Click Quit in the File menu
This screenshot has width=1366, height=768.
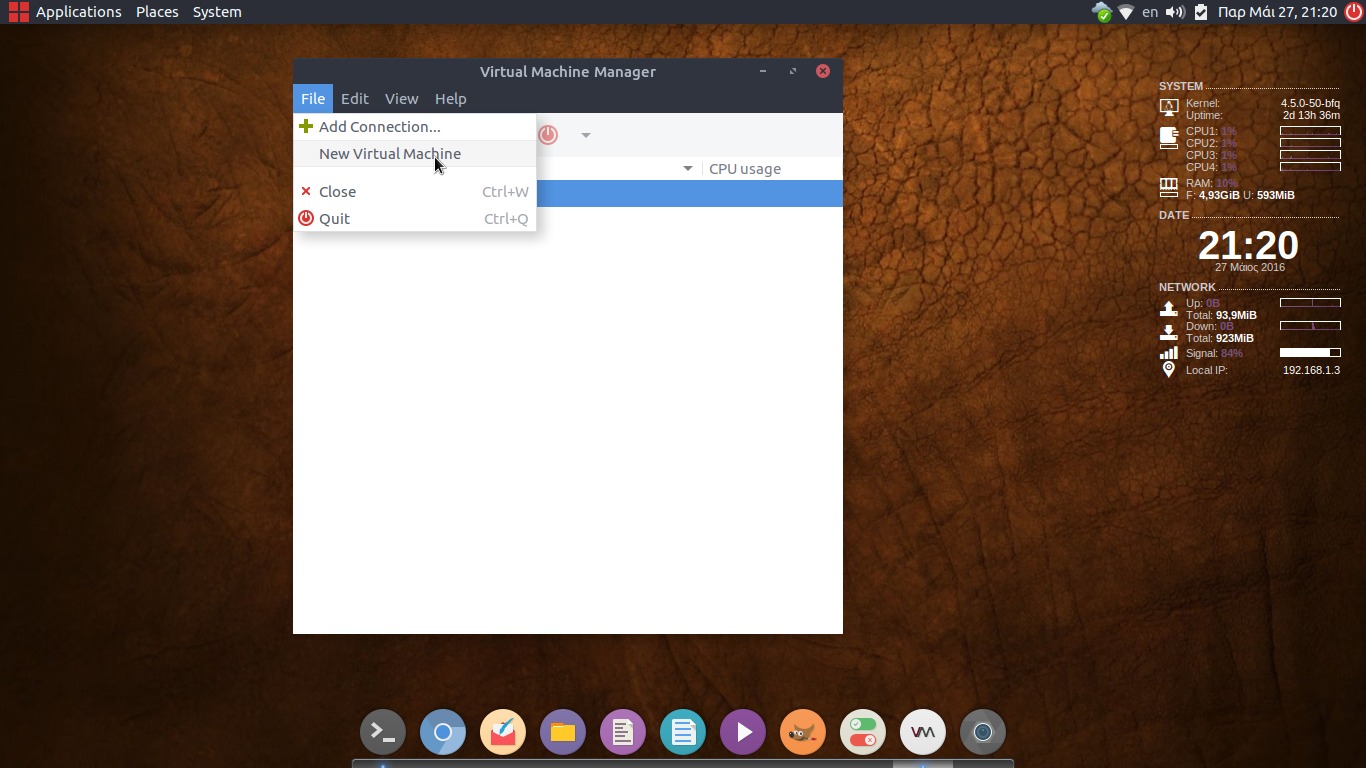click(x=334, y=219)
